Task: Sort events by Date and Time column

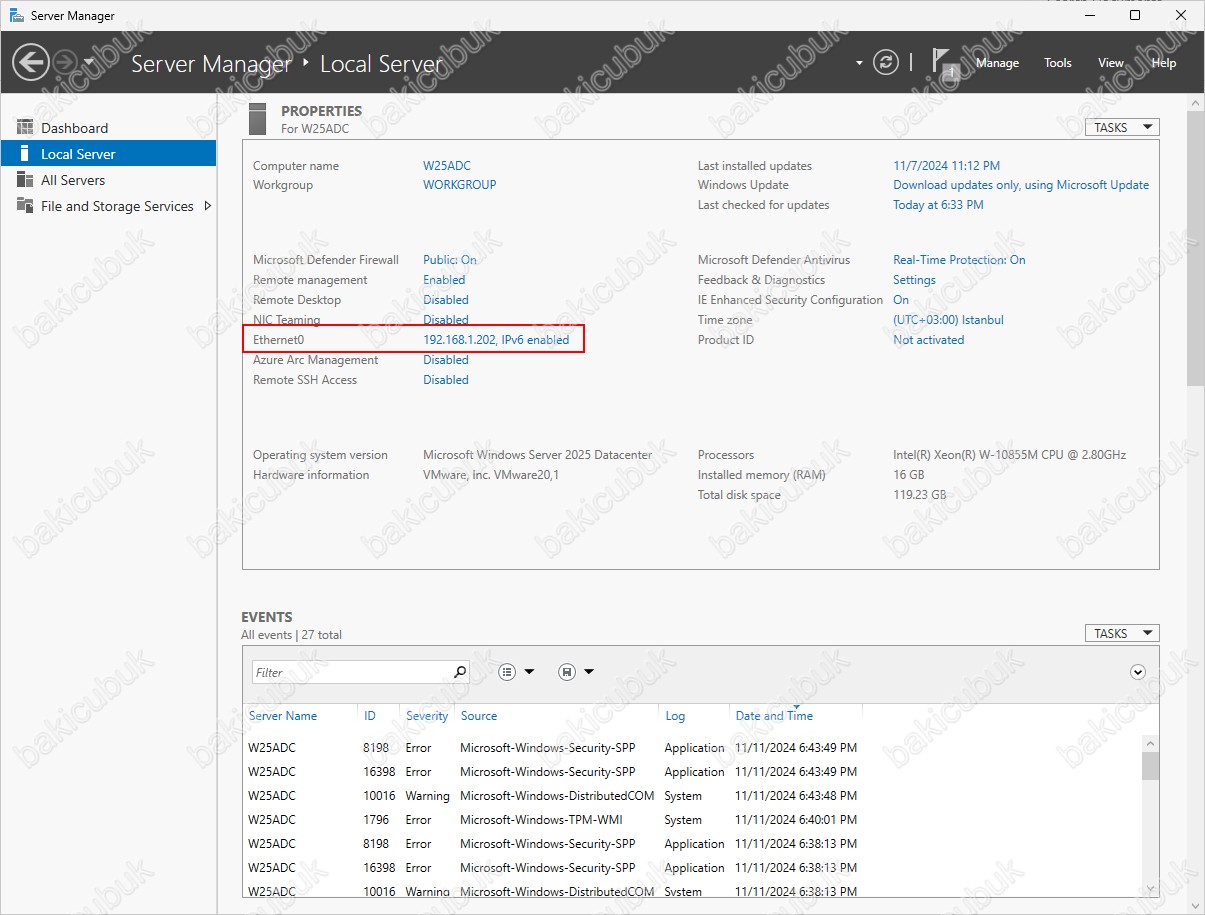Action: [774, 716]
